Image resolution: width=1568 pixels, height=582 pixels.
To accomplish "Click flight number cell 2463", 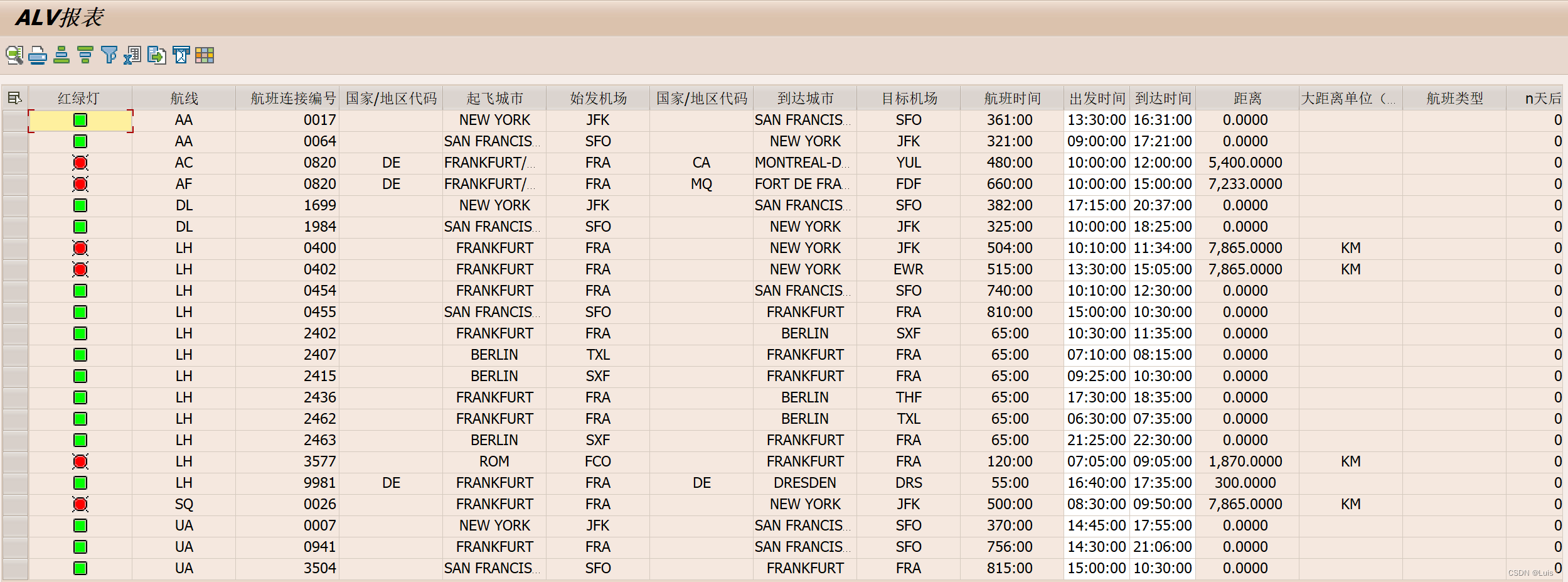I will [287, 440].
